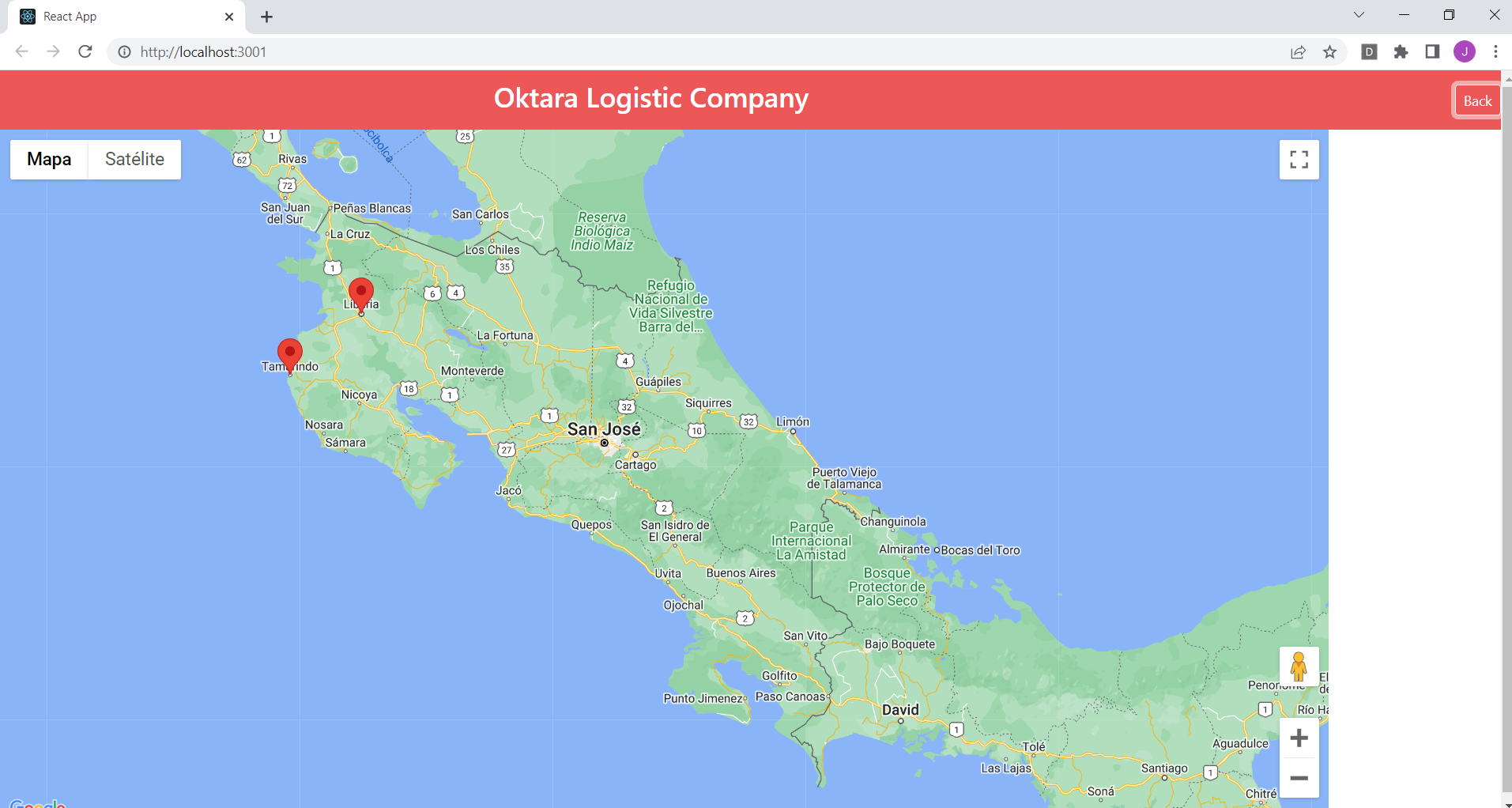Reload the current page

pyautogui.click(x=85, y=51)
